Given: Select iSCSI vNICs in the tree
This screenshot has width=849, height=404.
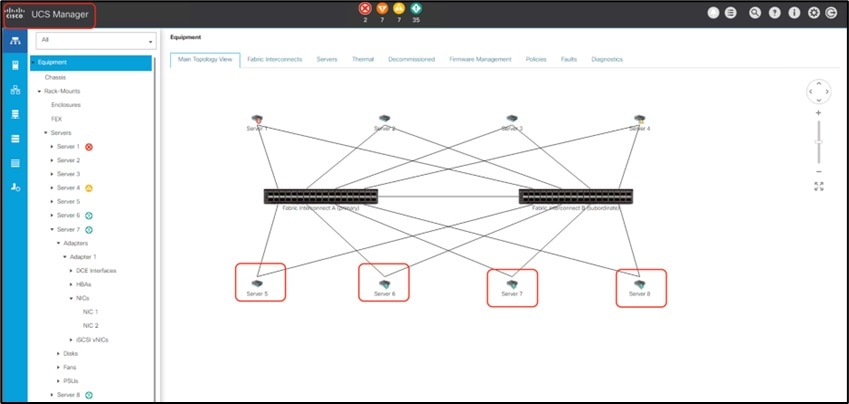Looking at the screenshot, I should (92, 340).
